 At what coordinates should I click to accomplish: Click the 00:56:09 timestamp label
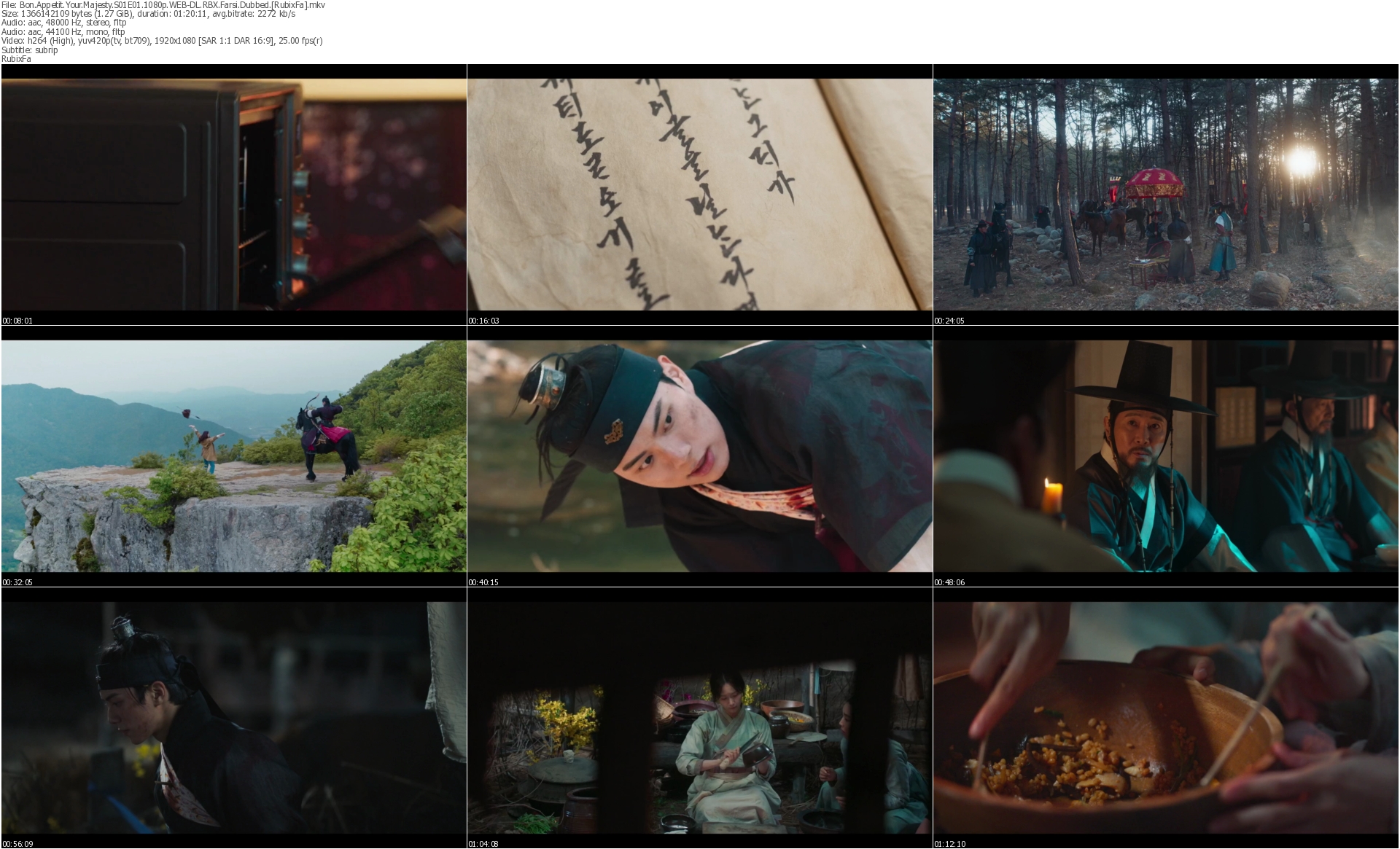[17, 844]
